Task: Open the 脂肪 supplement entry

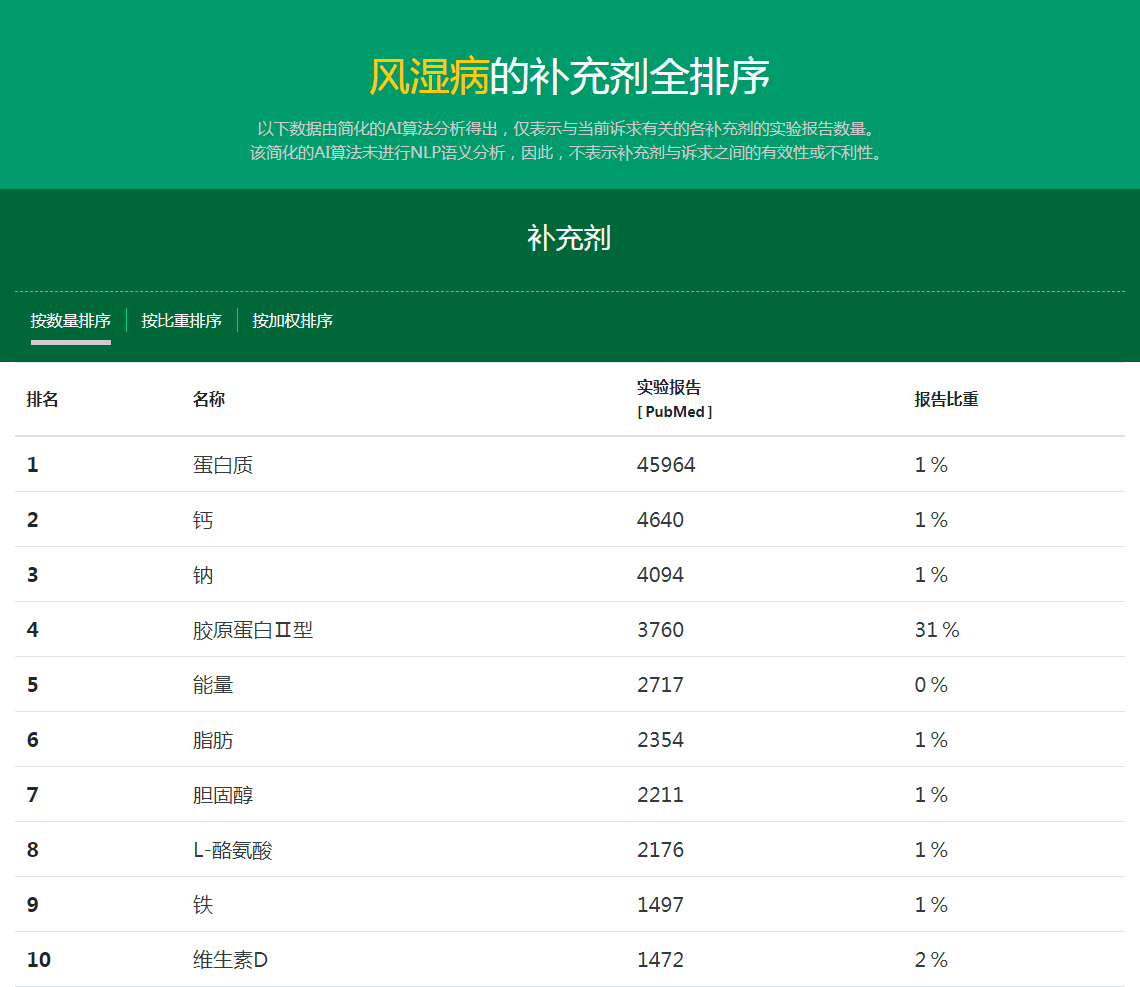Action: pyautogui.click(x=213, y=740)
